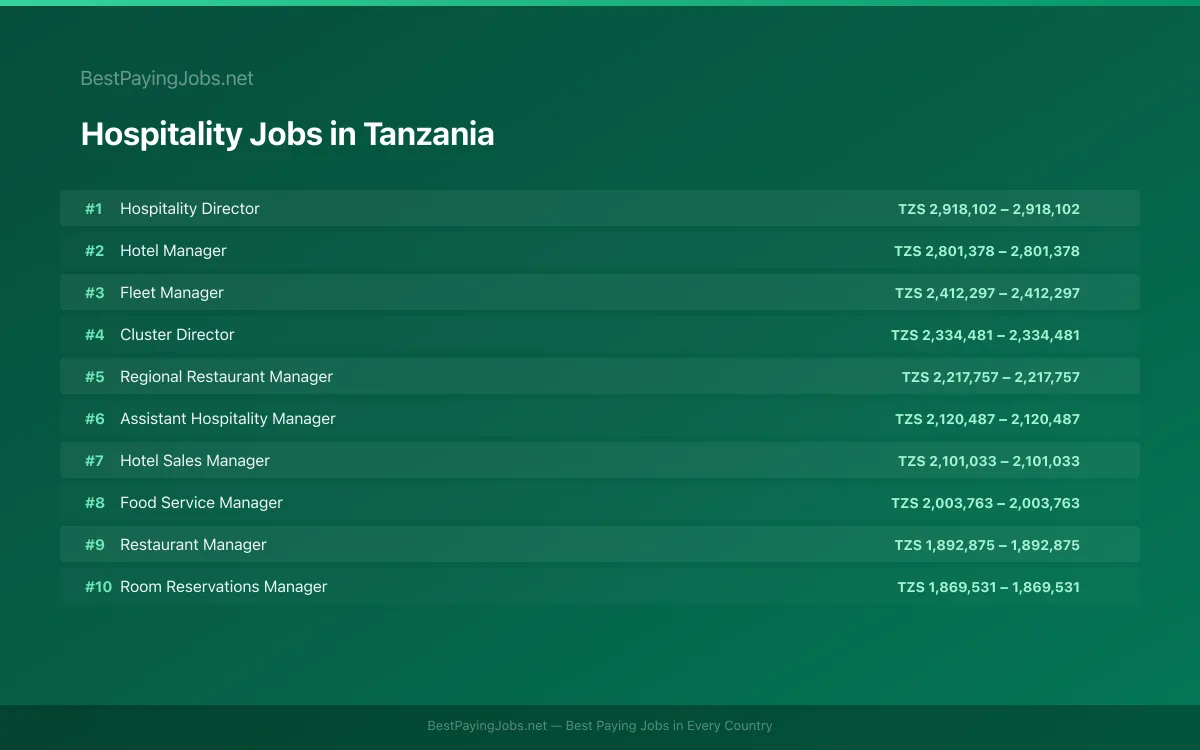Screen dimensions: 1200x750
Task: Click salary TZS 1,892,875 – 1,892,875
Action: (x=987, y=545)
